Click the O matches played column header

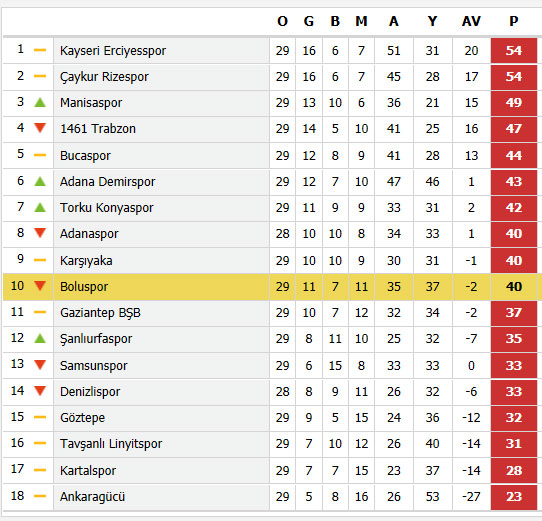(x=282, y=21)
